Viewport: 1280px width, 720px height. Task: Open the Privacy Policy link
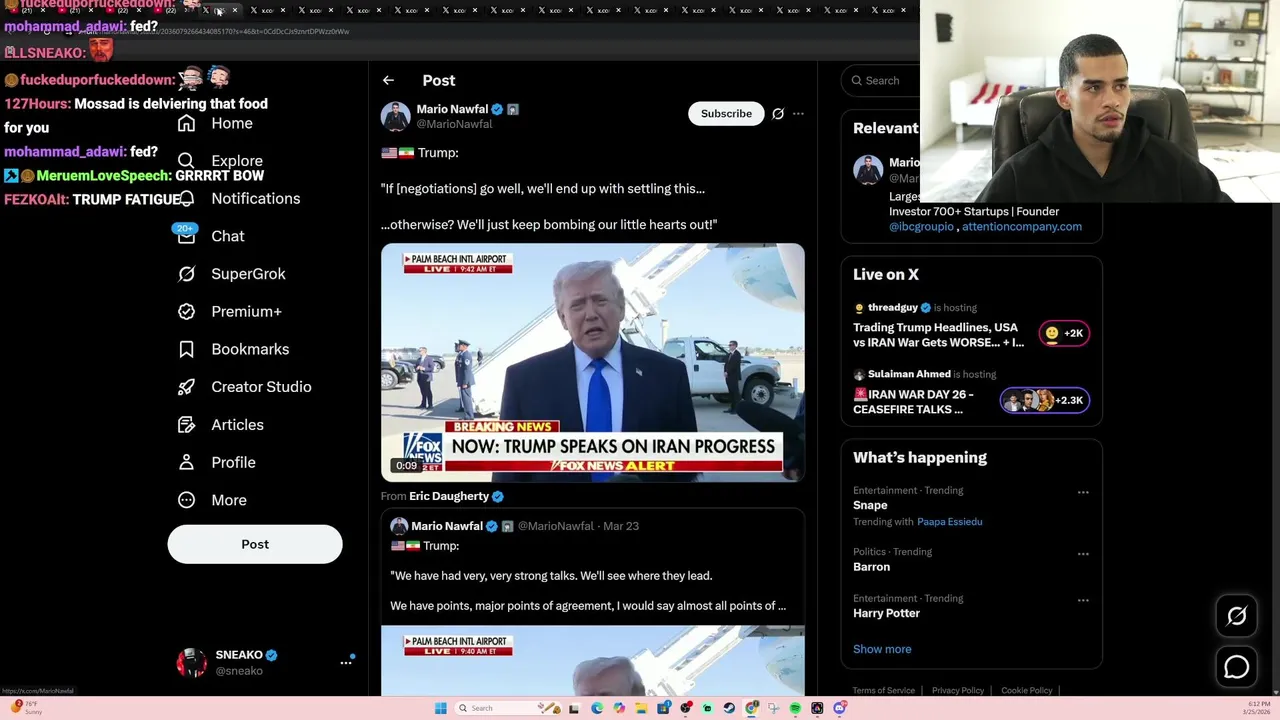click(958, 690)
